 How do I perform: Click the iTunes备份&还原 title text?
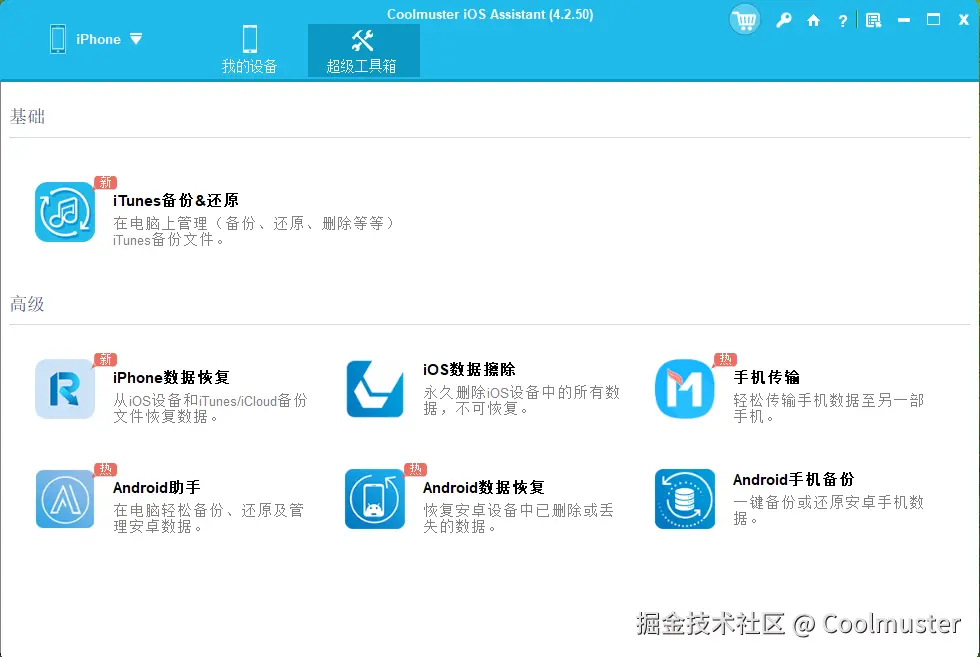(175, 200)
